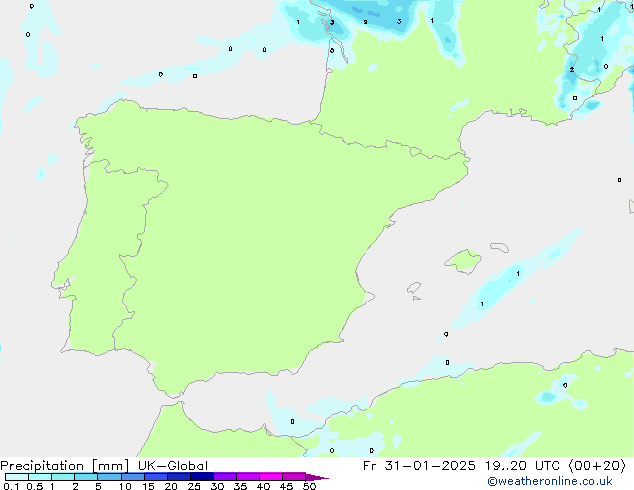Click the '0.1' legend scale label

click(x=11, y=486)
